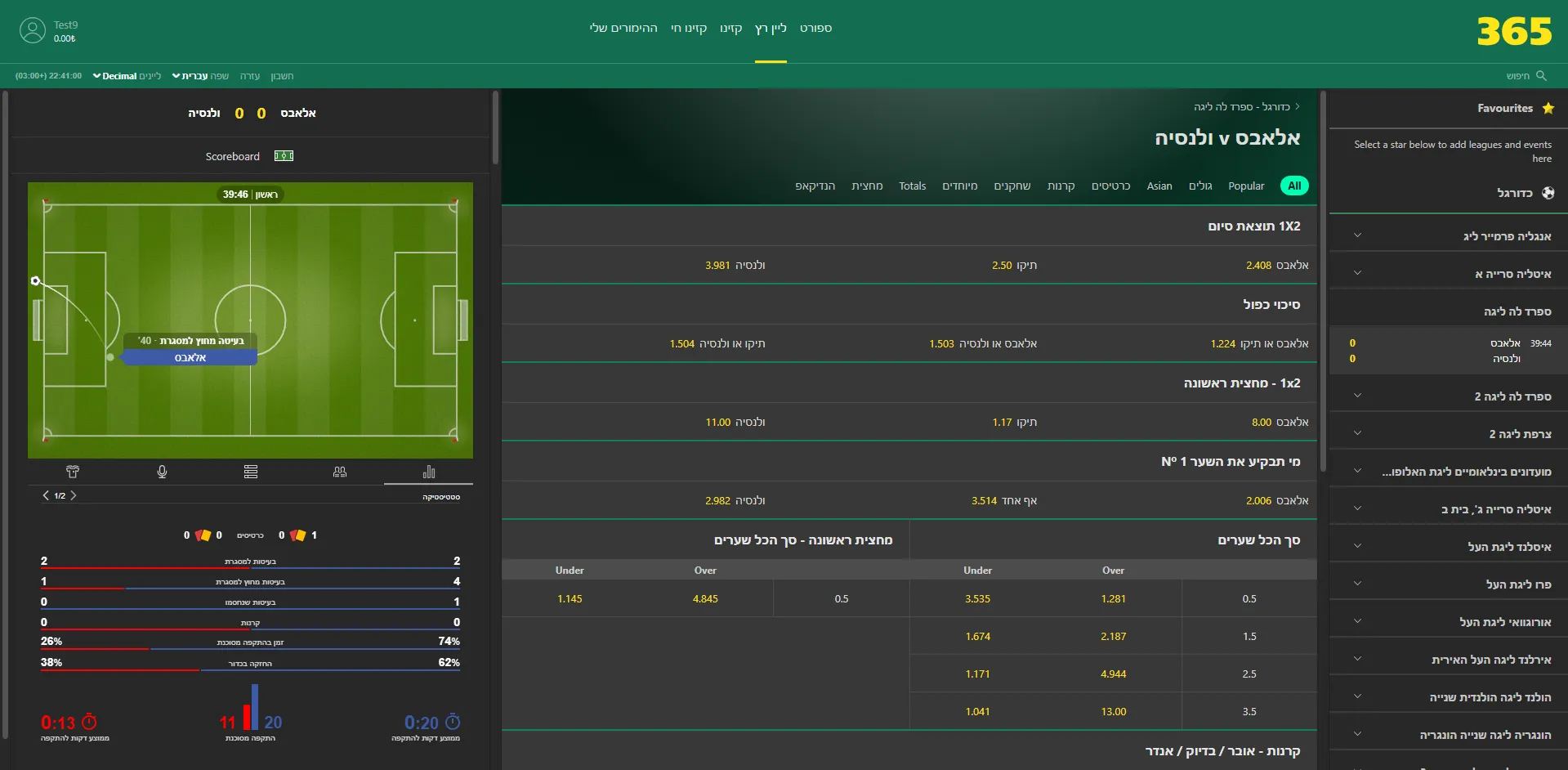Select the two-players lineup icon
This screenshot has width=1568, height=770.
click(339, 472)
